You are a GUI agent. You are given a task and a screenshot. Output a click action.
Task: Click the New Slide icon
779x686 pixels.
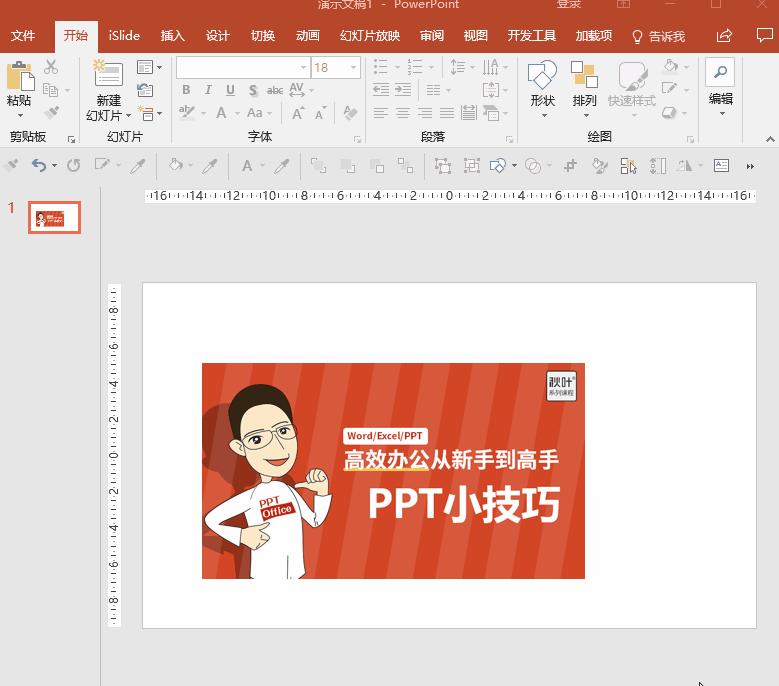coord(108,75)
